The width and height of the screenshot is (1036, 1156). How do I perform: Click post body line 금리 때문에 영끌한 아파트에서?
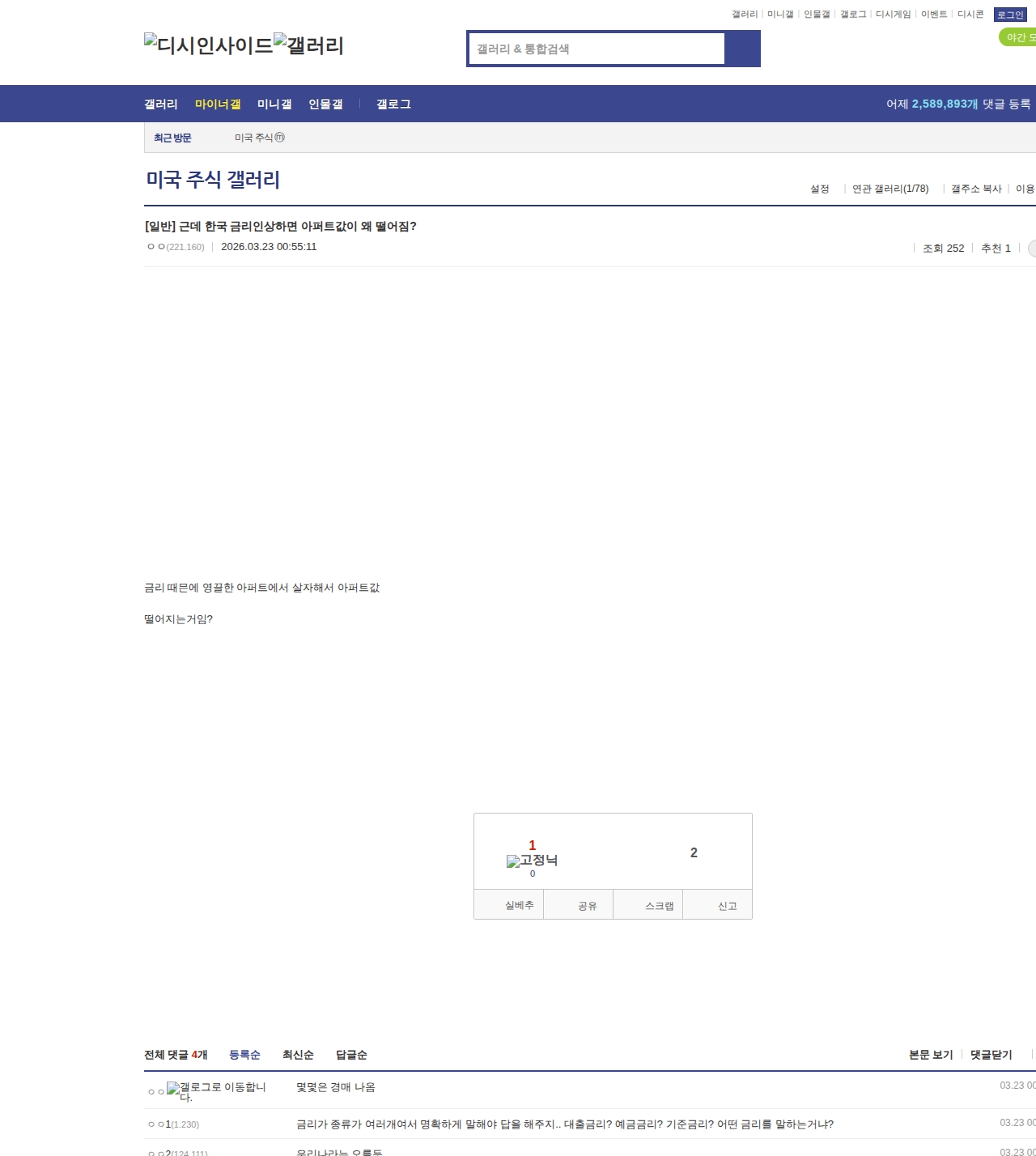tap(261, 588)
